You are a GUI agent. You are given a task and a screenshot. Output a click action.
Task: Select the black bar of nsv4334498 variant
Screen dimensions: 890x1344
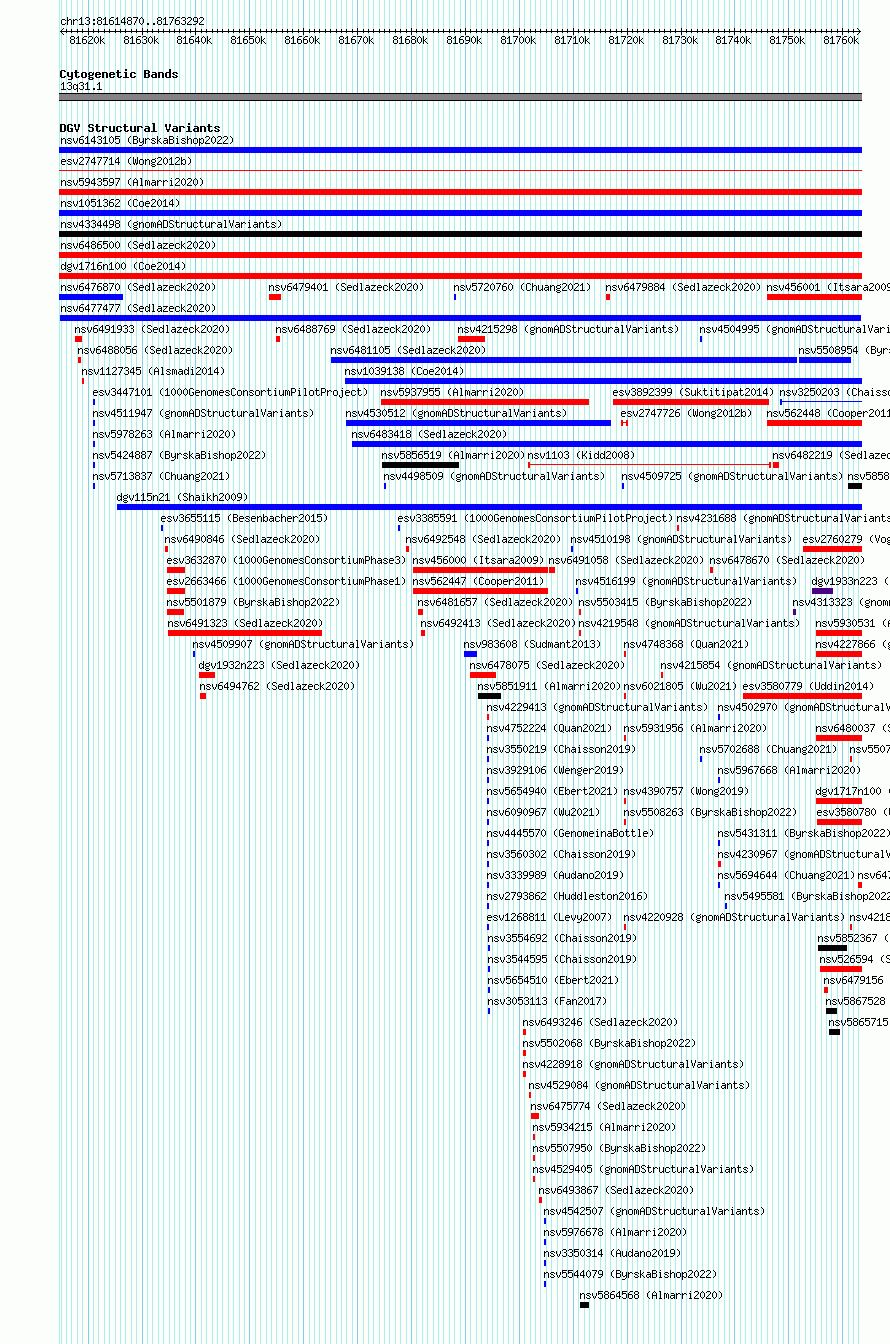[x=461, y=234]
